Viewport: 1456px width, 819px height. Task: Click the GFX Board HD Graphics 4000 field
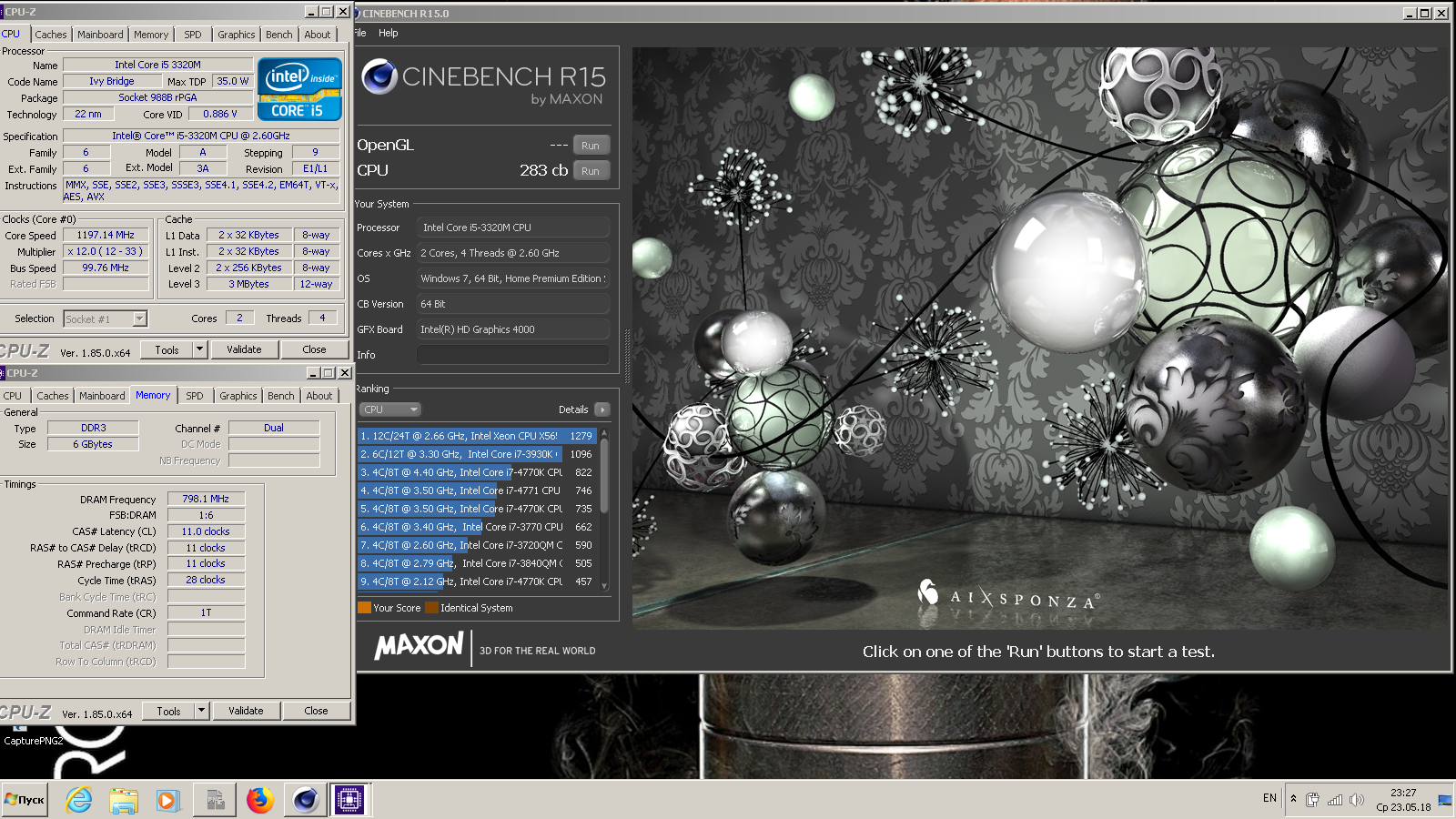tap(513, 329)
